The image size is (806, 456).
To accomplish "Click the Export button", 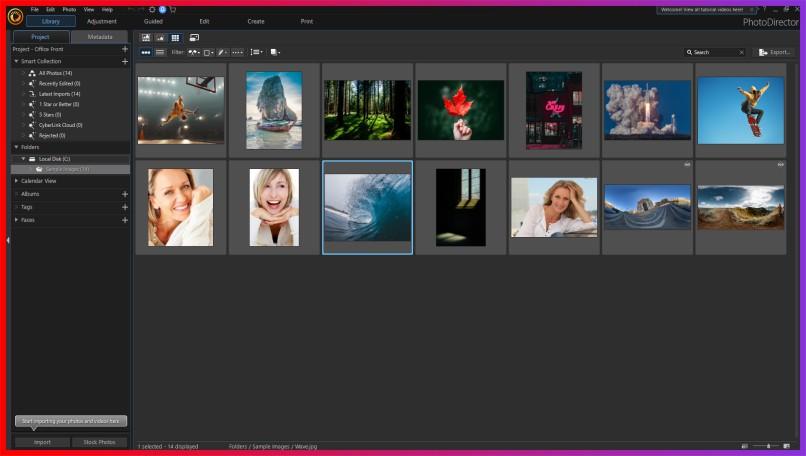I will 775,52.
